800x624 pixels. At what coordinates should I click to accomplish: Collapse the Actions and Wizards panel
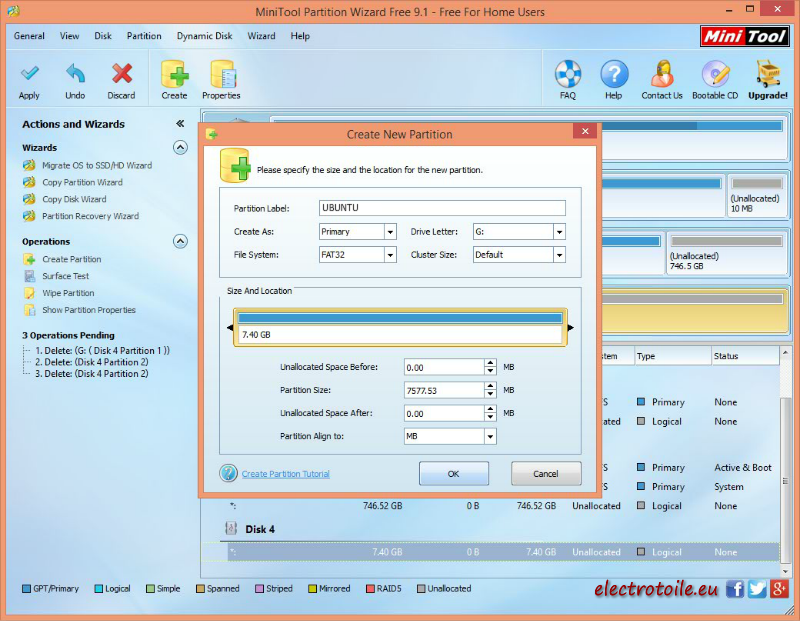point(180,123)
